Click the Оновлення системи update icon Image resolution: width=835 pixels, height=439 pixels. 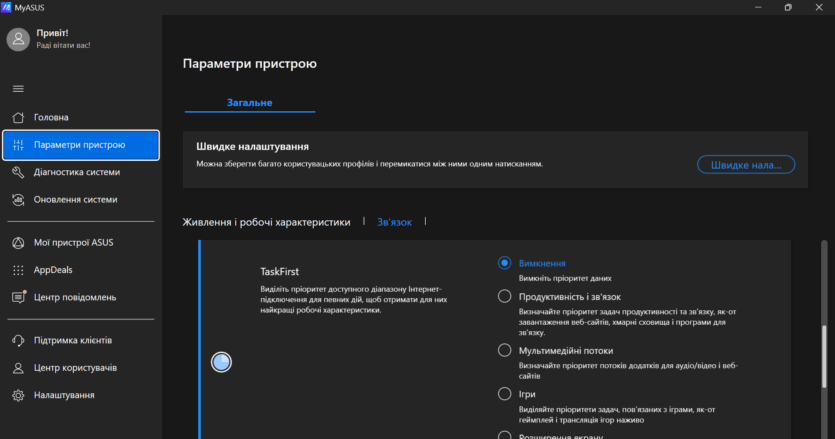point(18,199)
